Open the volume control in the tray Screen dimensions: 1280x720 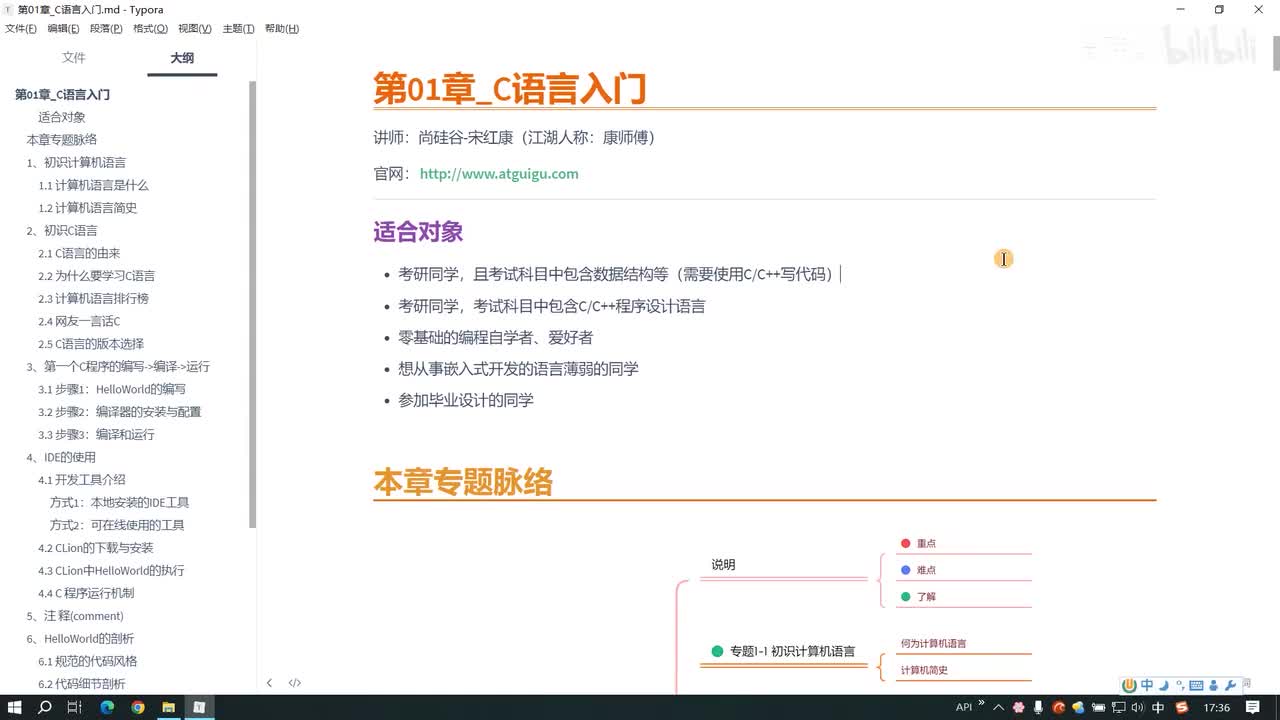click(x=1138, y=707)
